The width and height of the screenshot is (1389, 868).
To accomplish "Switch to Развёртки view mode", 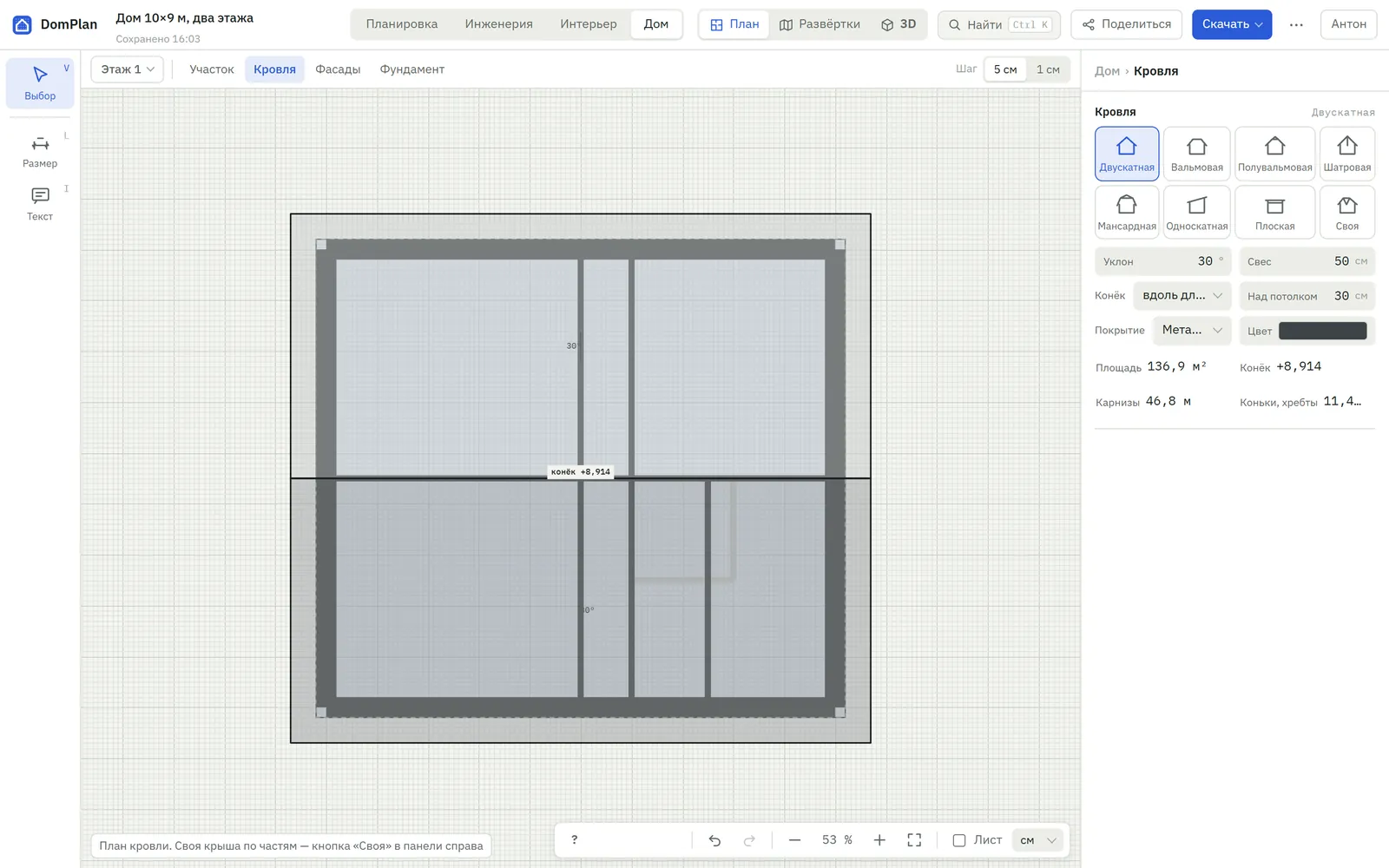I will tap(820, 24).
